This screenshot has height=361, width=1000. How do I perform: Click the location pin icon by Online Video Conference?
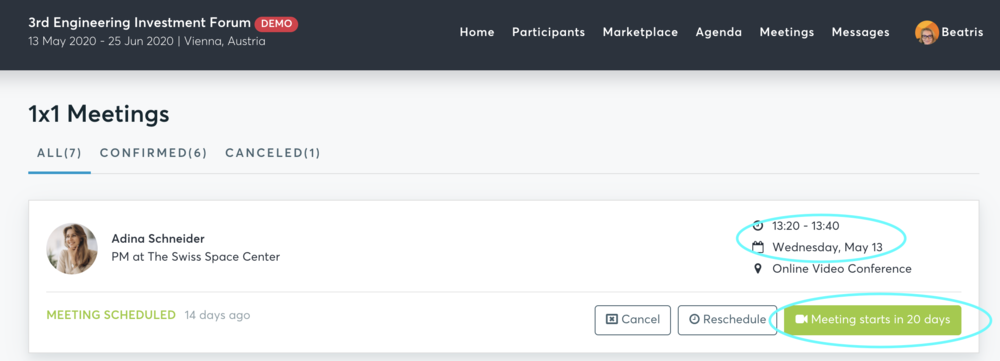click(x=758, y=269)
